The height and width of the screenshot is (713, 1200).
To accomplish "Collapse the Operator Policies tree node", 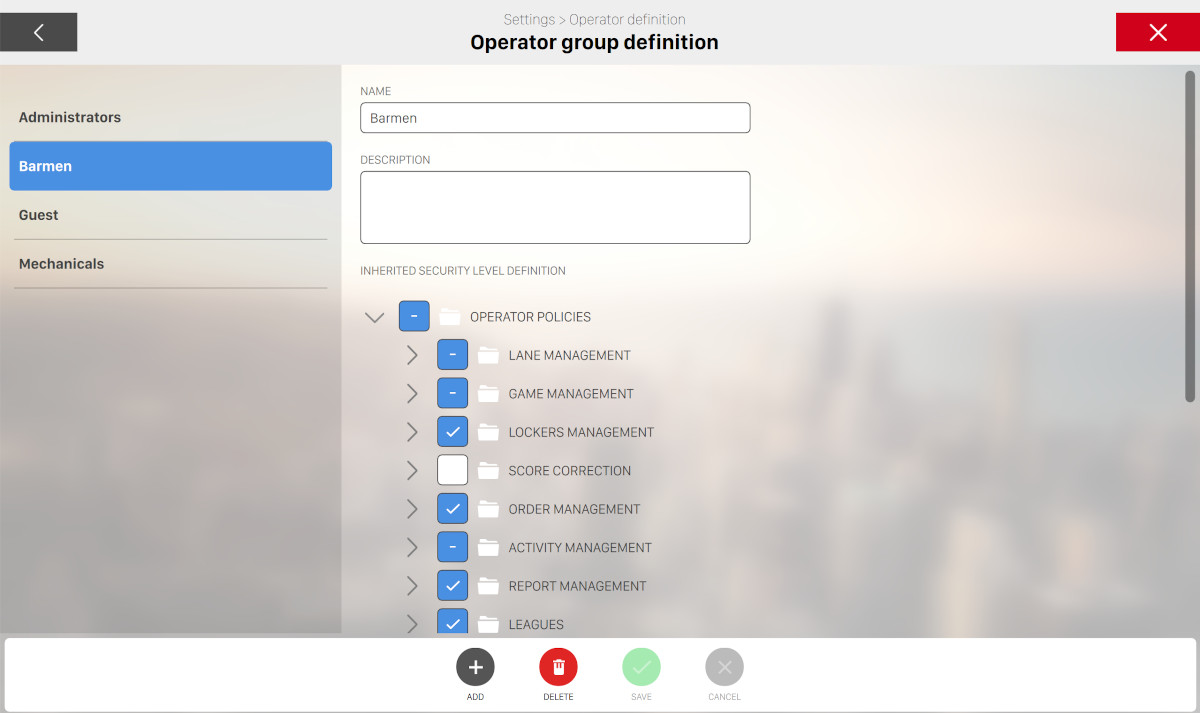I will click(x=375, y=317).
